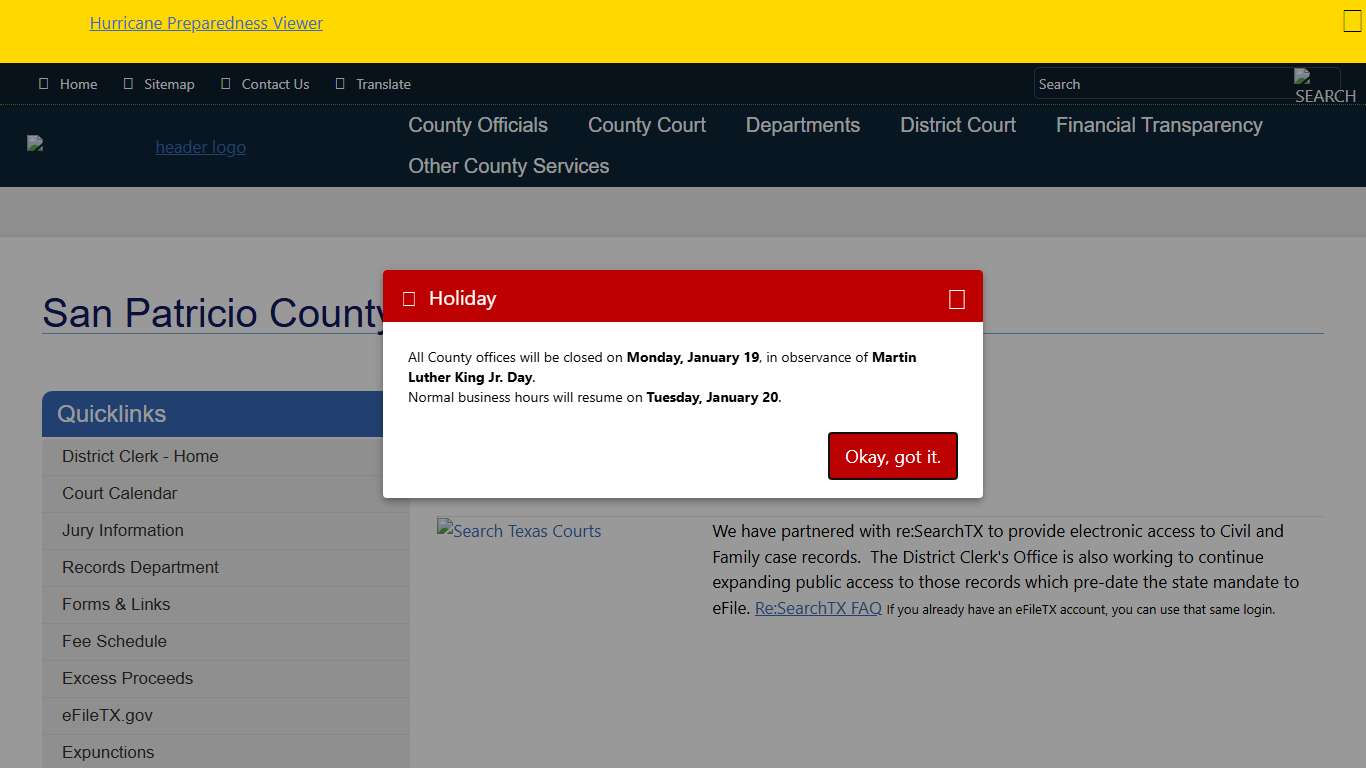The height and width of the screenshot is (768, 1366).
Task: Open the County Court menu
Action: click(x=646, y=125)
